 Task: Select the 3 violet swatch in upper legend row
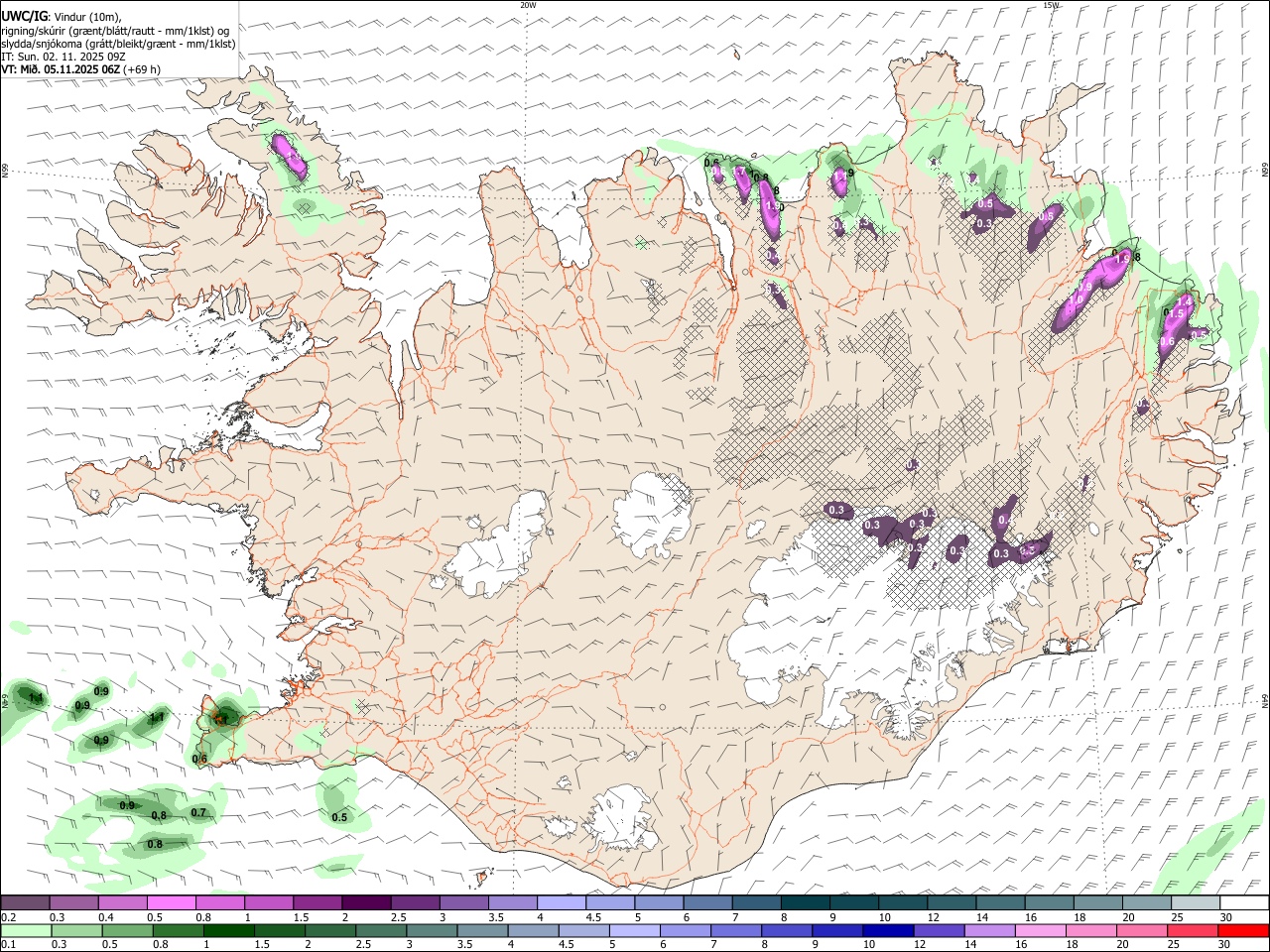(463, 902)
